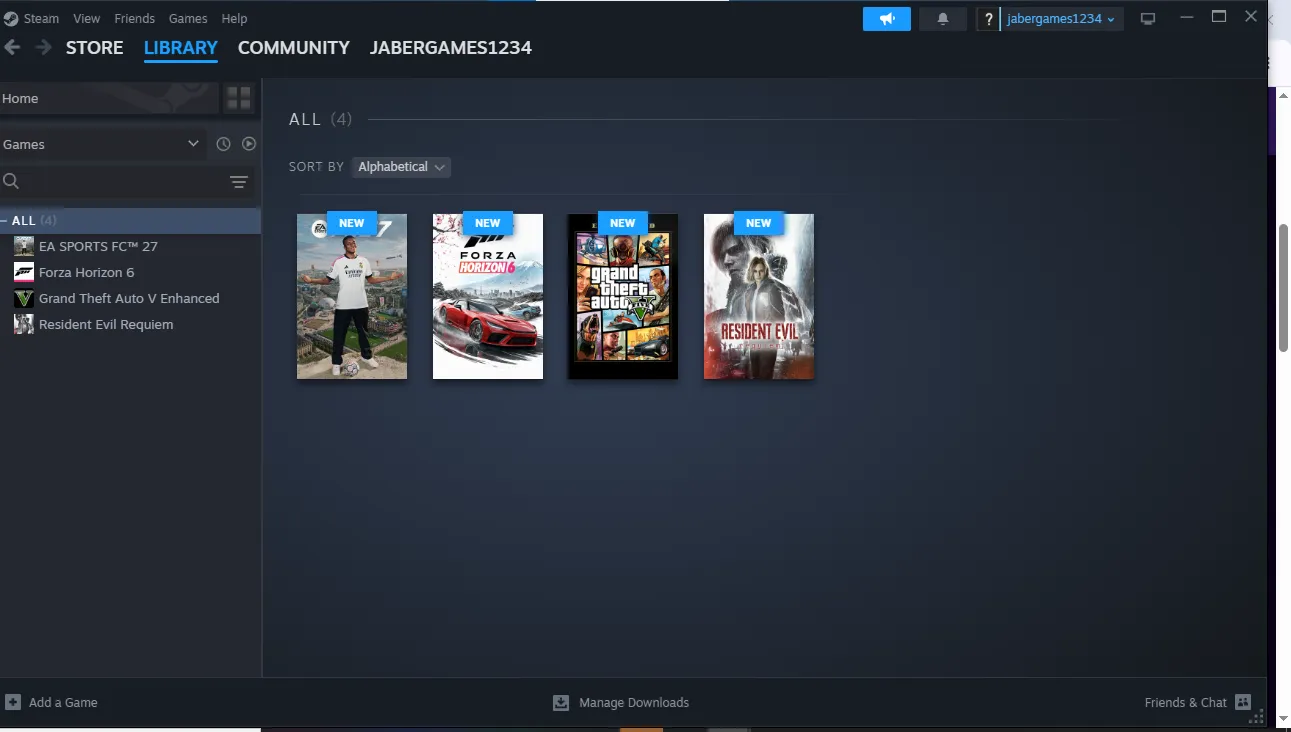Switch to collections grid view icon
Image resolution: width=1291 pixels, height=732 pixels.
[x=239, y=98]
